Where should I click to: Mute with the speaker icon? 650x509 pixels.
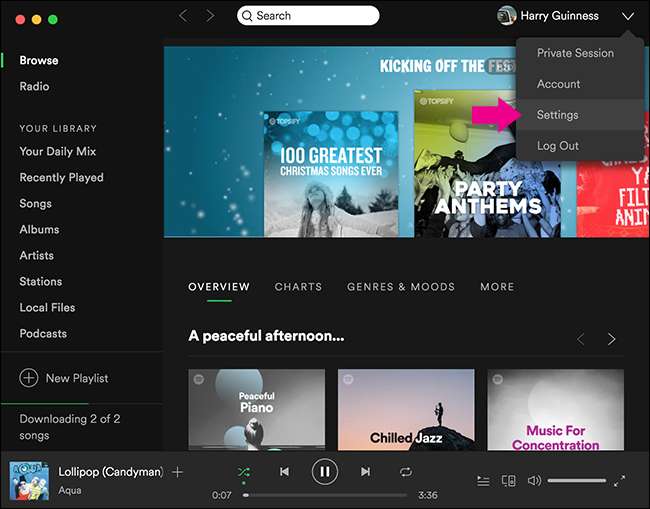point(534,481)
